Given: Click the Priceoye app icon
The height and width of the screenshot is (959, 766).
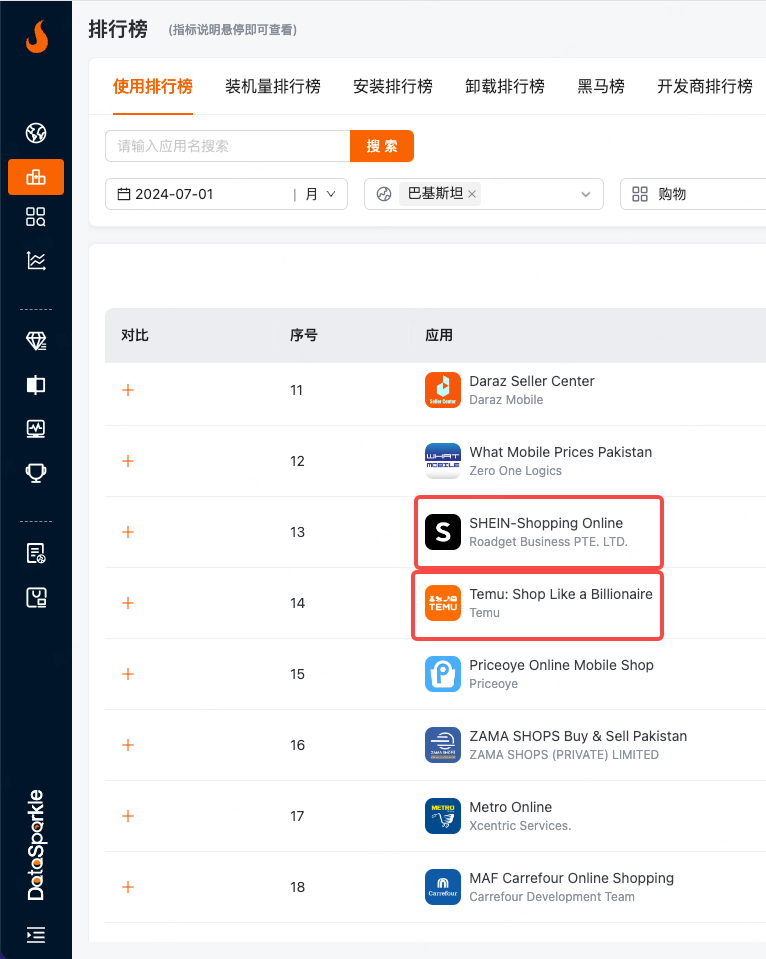Looking at the screenshot, I should [x=443, y=674].
